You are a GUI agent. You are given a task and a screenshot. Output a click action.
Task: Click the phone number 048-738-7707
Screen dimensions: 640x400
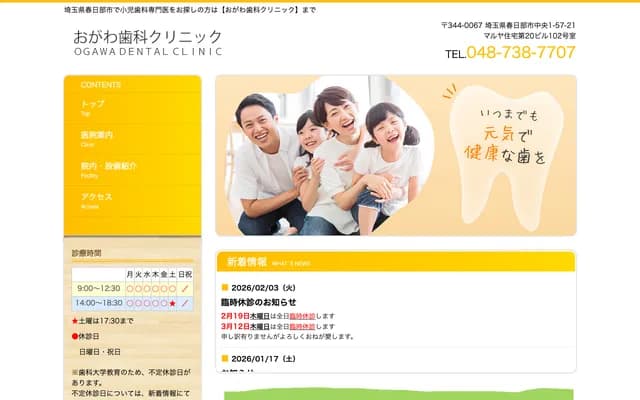coord(521,53)
